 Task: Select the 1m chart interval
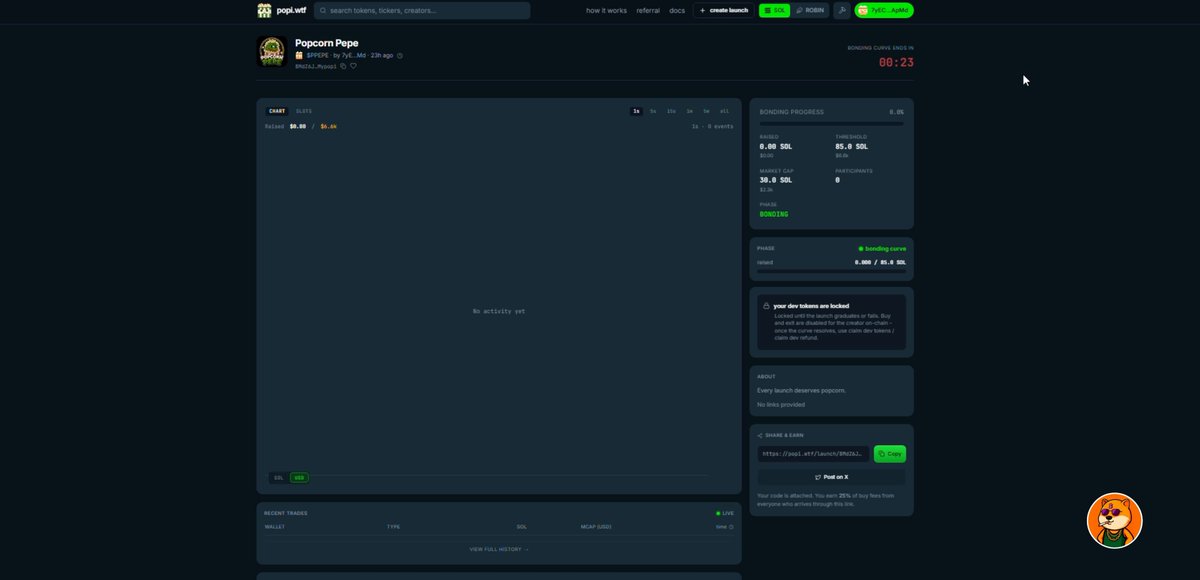[689, 111]
